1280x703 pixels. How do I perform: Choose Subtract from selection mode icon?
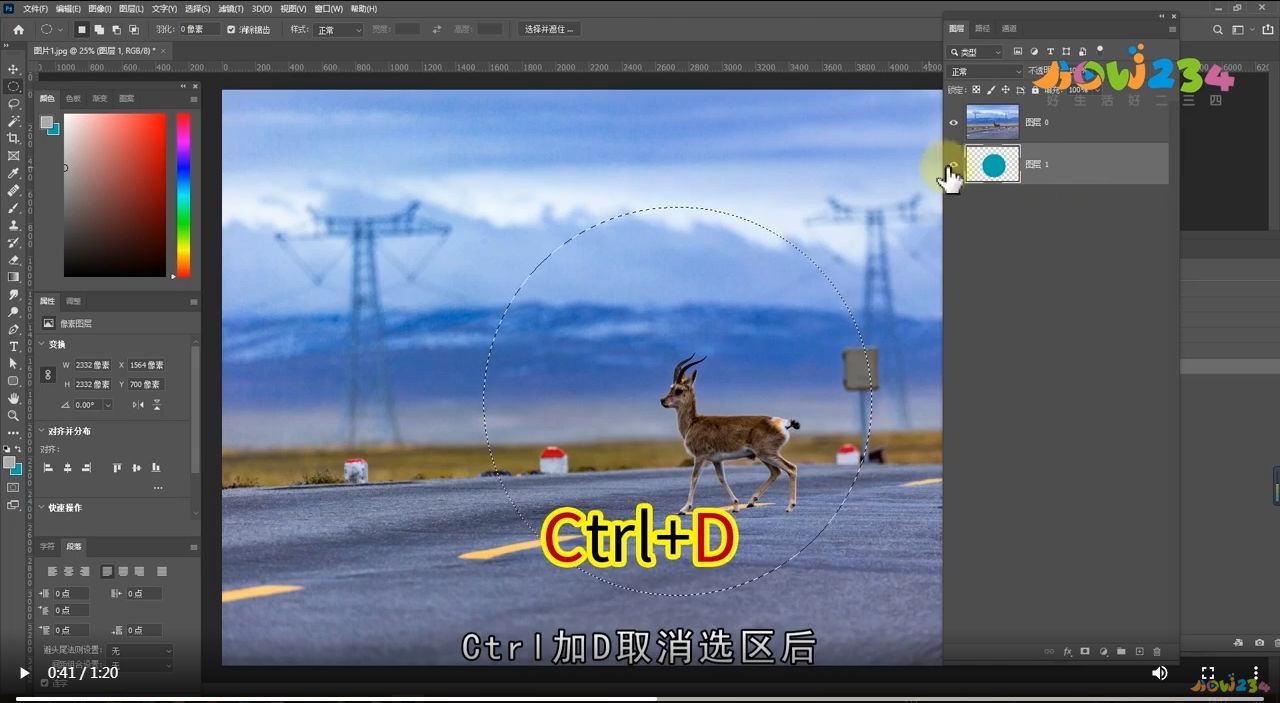coord(116,30)
